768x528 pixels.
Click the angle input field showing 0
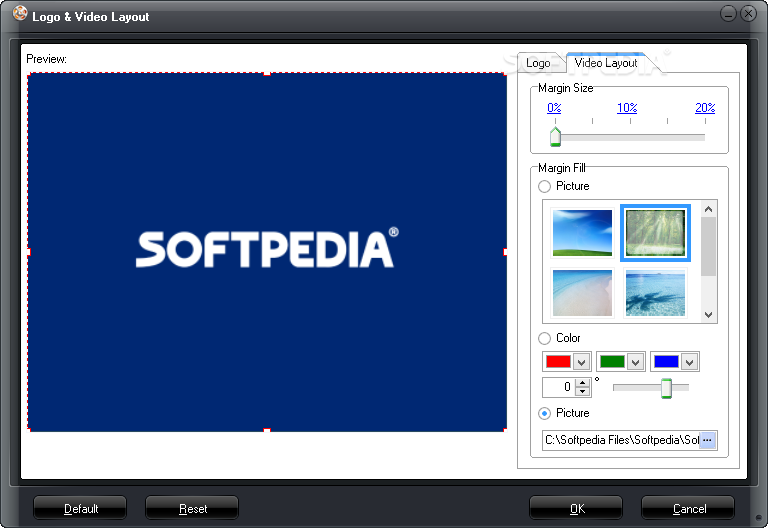point(559,387)
